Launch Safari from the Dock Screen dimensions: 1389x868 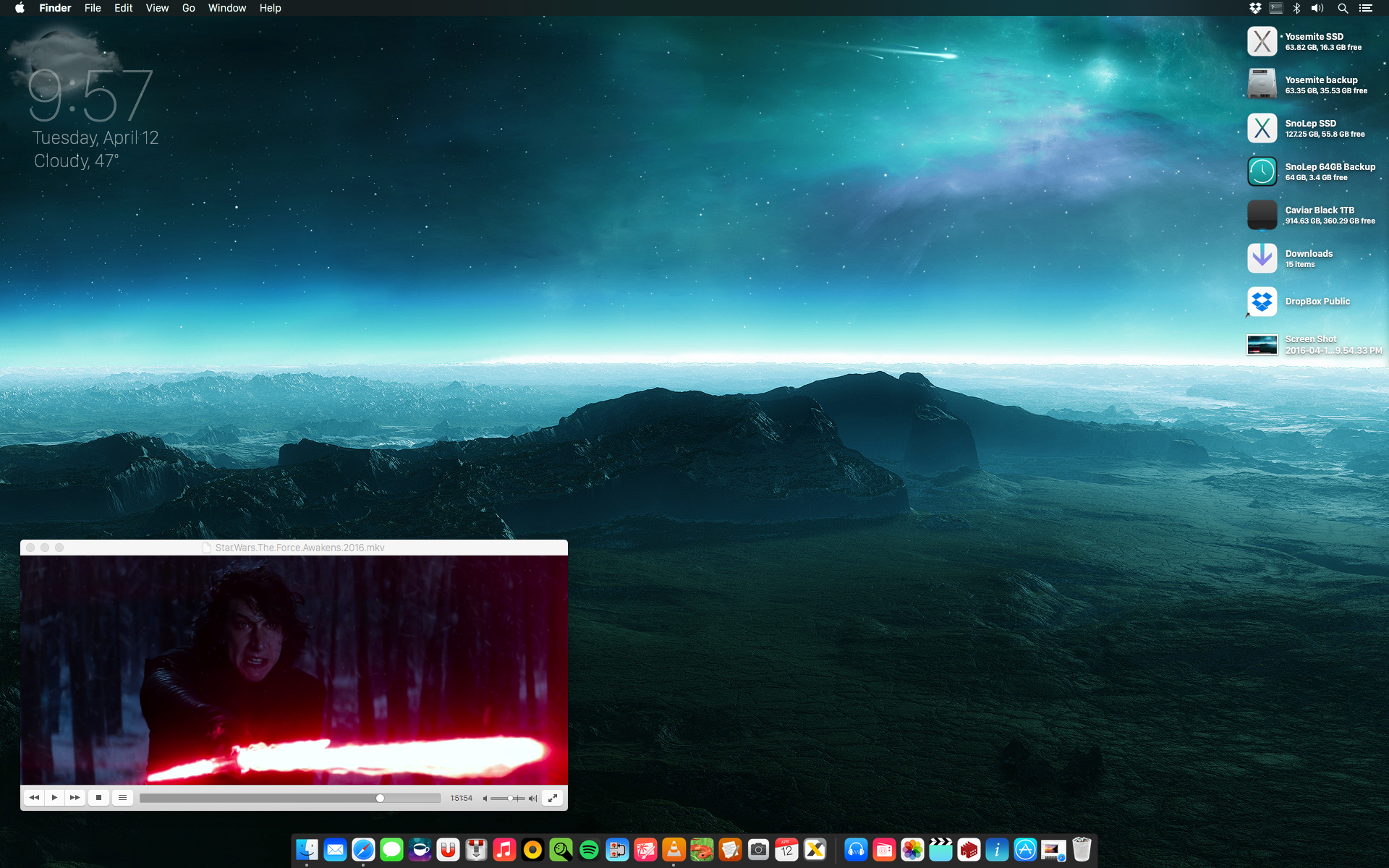tap(363, 850)
